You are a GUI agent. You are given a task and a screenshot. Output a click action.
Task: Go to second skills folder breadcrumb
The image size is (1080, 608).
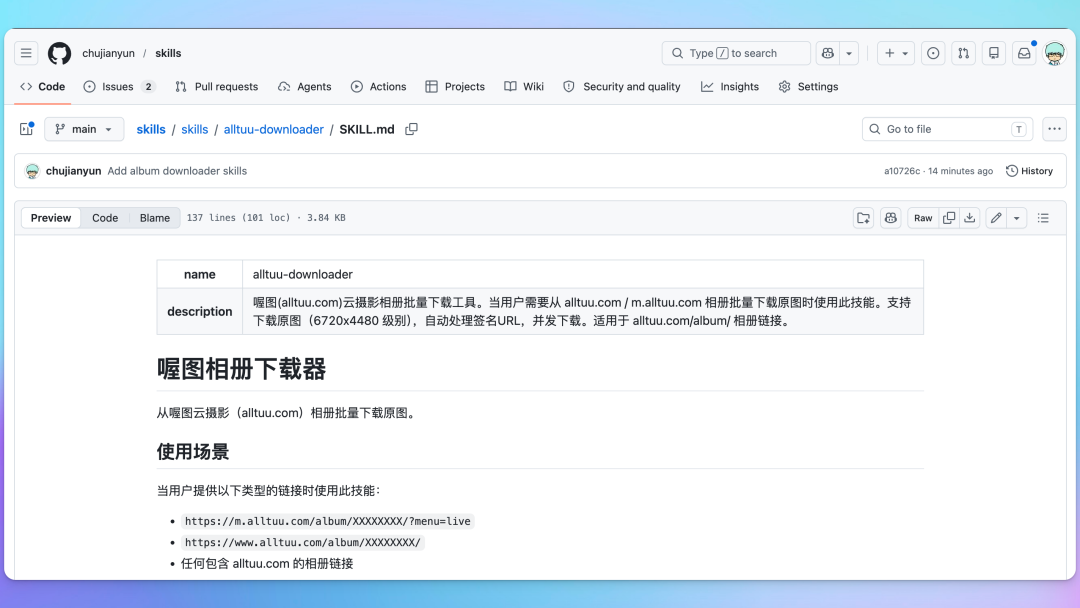pos(195,129)
